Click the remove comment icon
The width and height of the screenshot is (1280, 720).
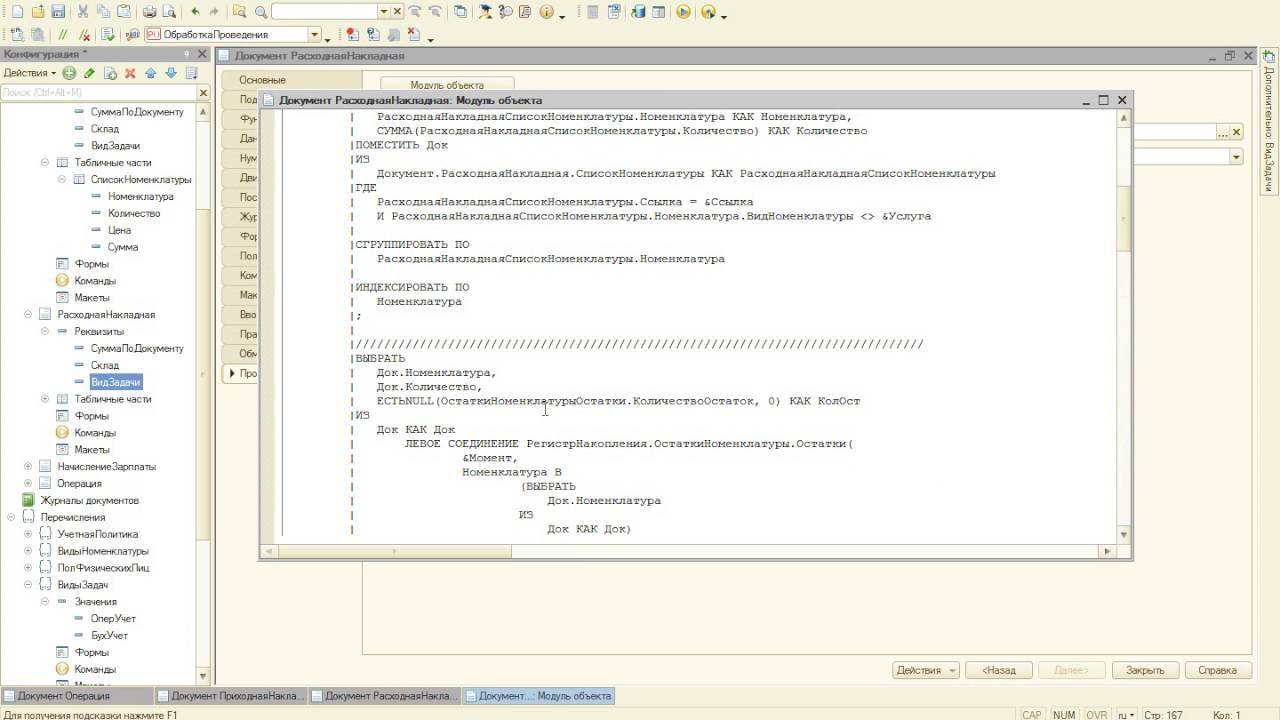(85, 35)
